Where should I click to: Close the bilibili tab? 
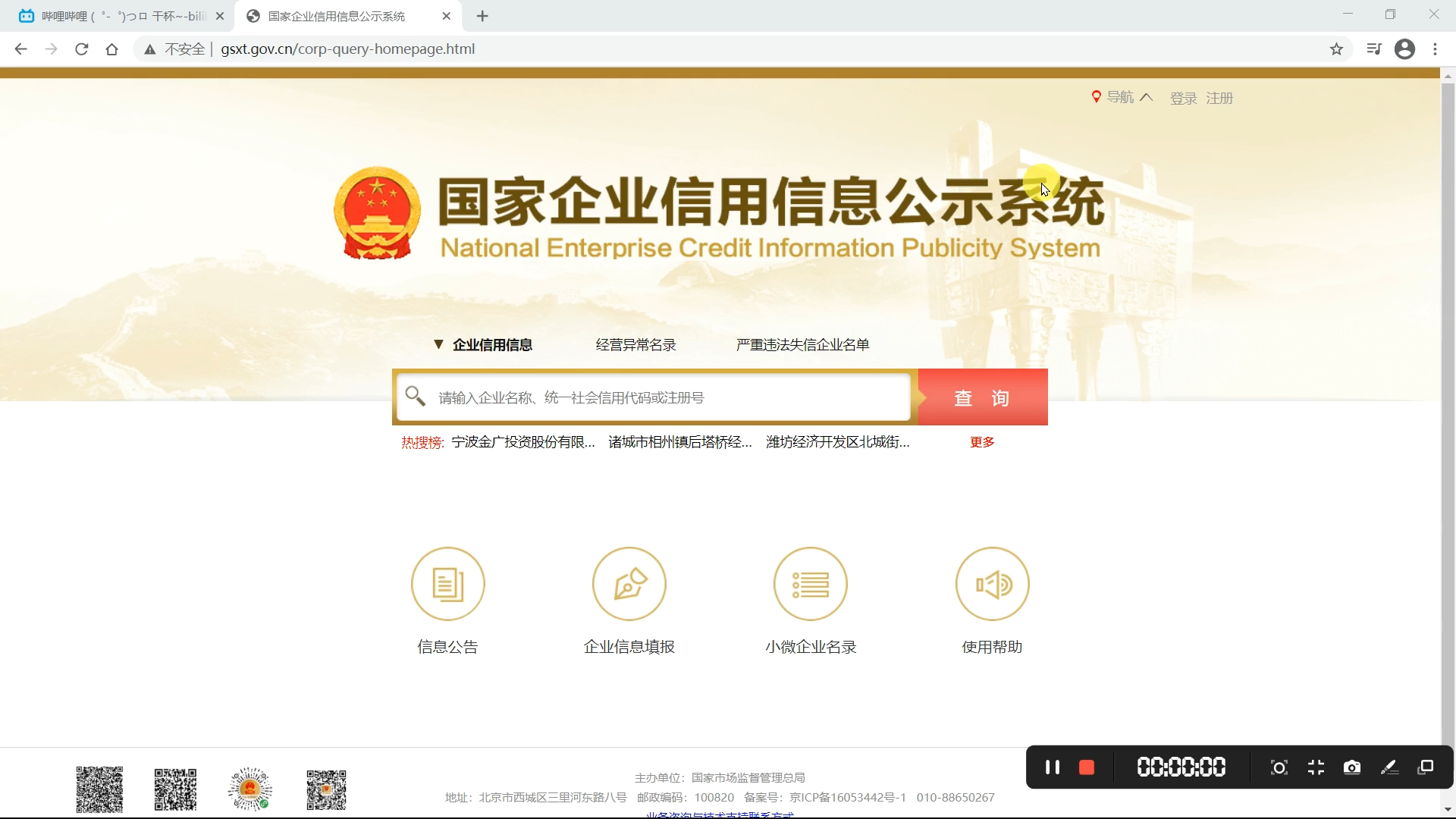pos(220,16)
